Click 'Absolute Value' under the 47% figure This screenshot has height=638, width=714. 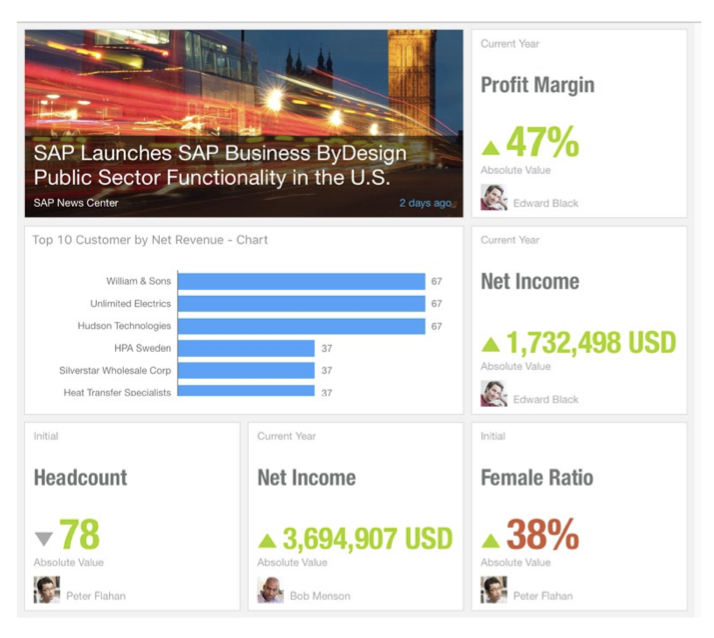(515, 170)
